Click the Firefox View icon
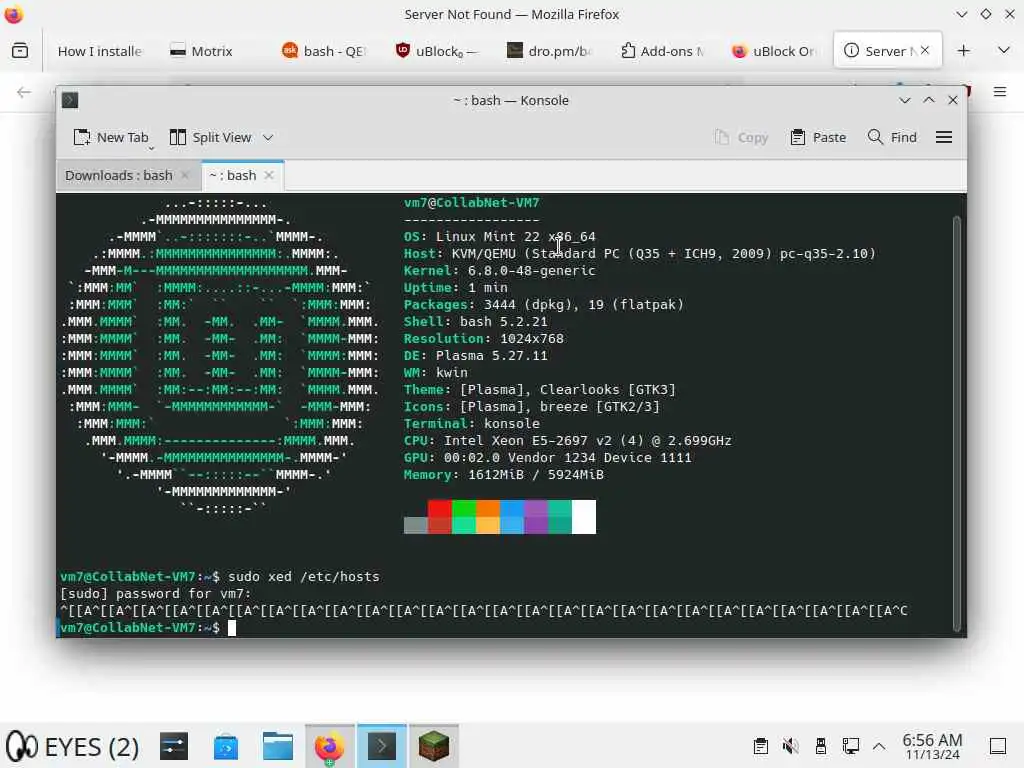Image resolution: width=1024 pixels, height=768 pixels. tap(20, 50)
